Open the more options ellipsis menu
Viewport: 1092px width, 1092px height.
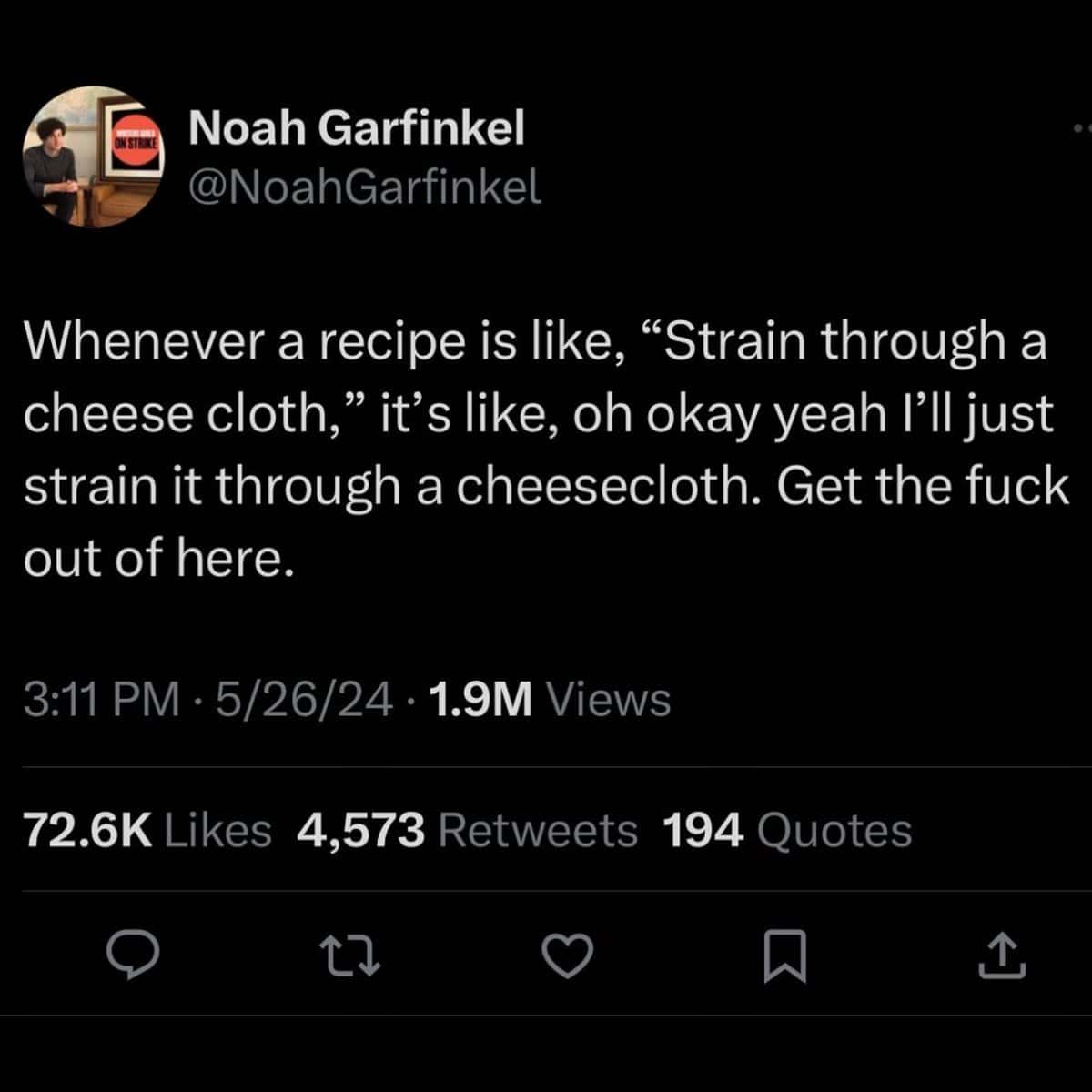point(1077,127)
